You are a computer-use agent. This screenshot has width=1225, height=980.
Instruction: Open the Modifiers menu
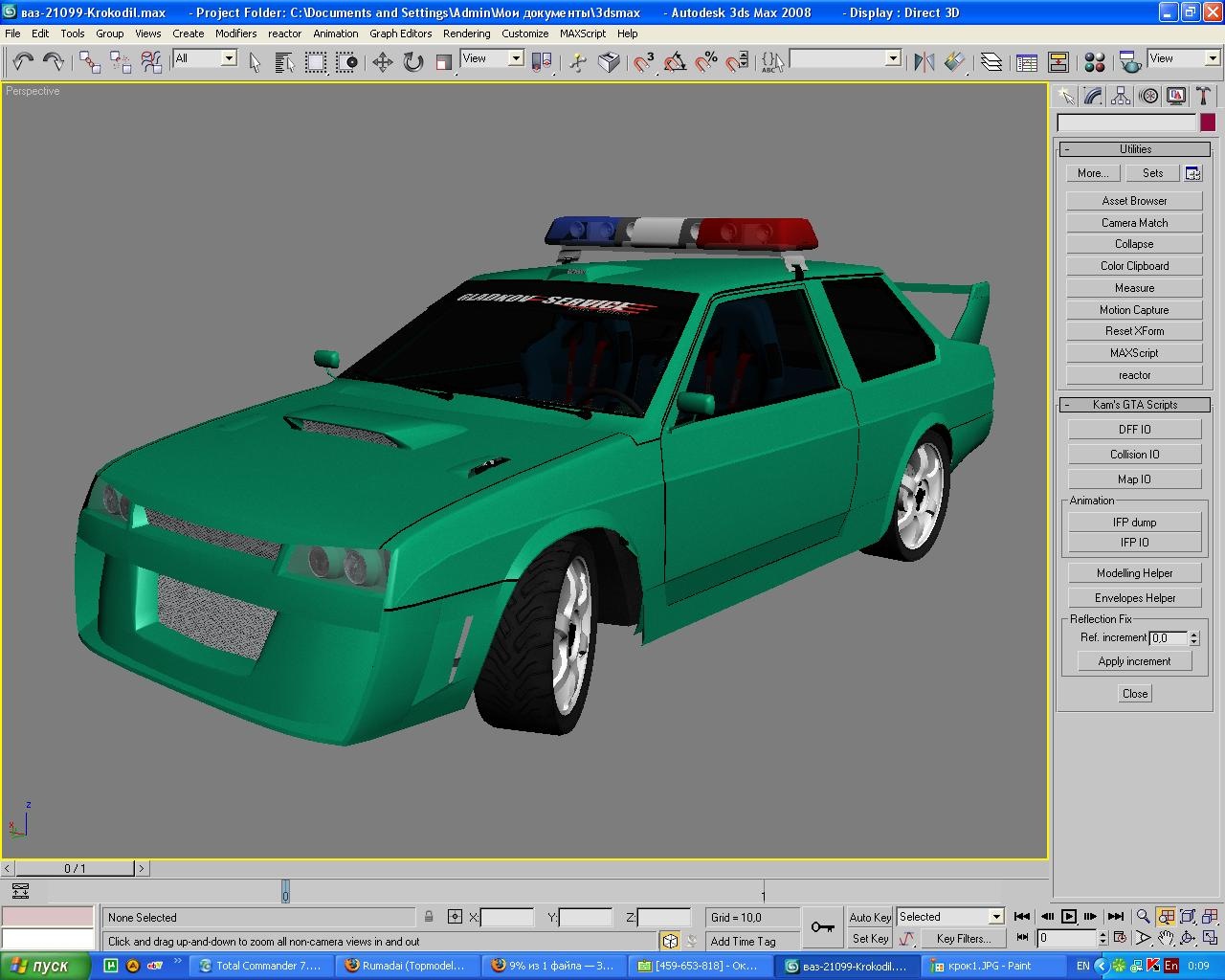point(235,33)
